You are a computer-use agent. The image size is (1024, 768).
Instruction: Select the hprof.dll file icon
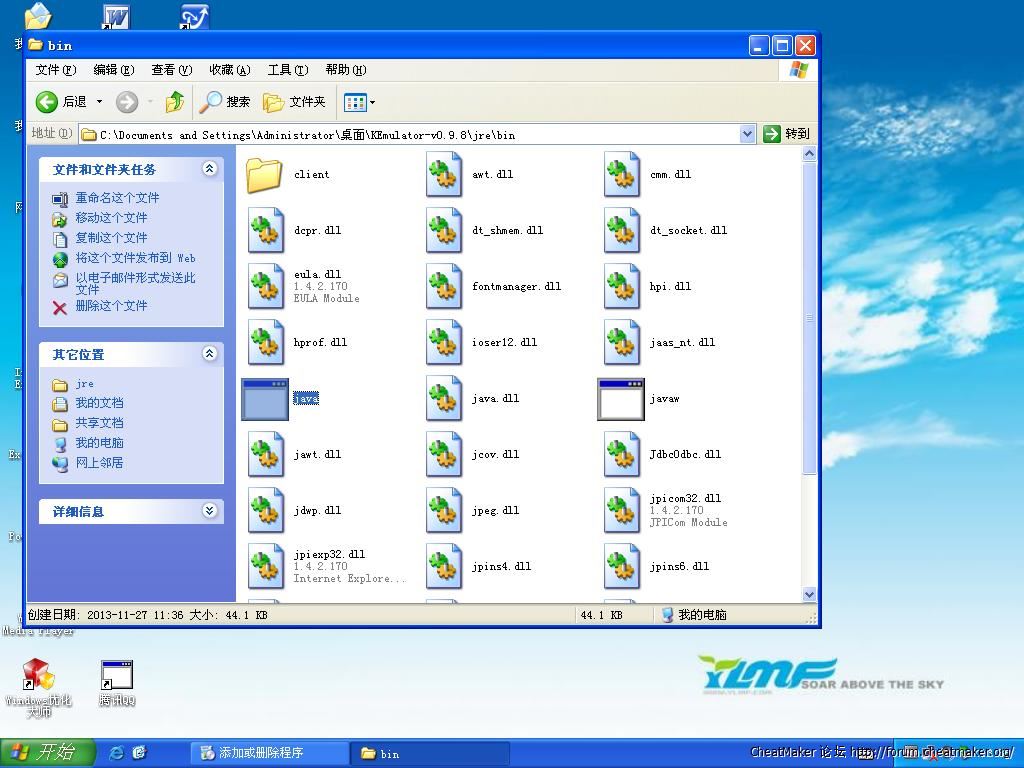point(265,343)
